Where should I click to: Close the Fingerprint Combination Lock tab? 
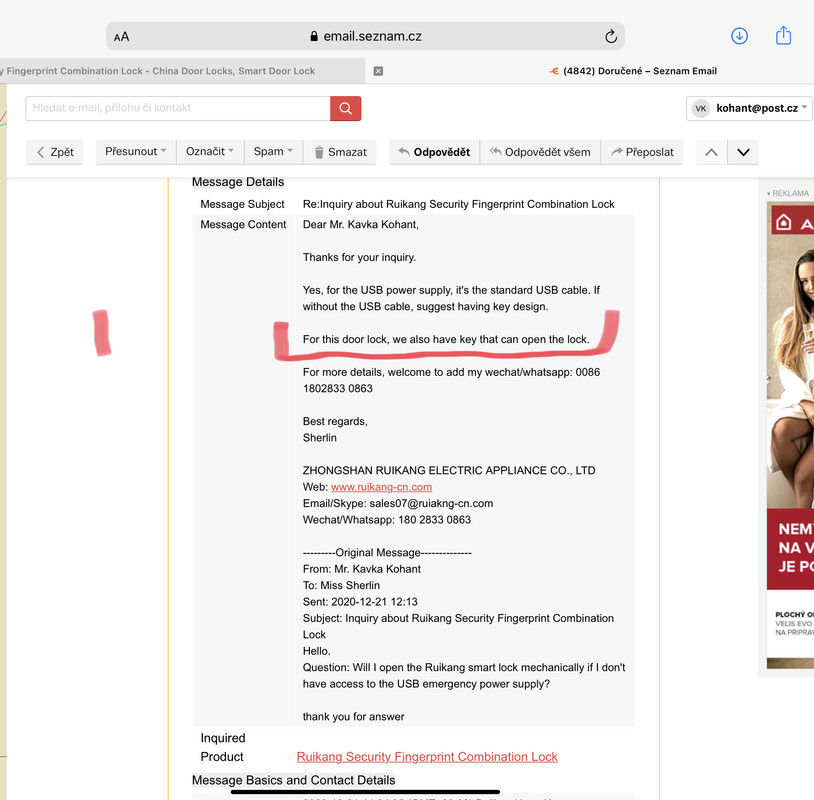(x=378, y=71)
